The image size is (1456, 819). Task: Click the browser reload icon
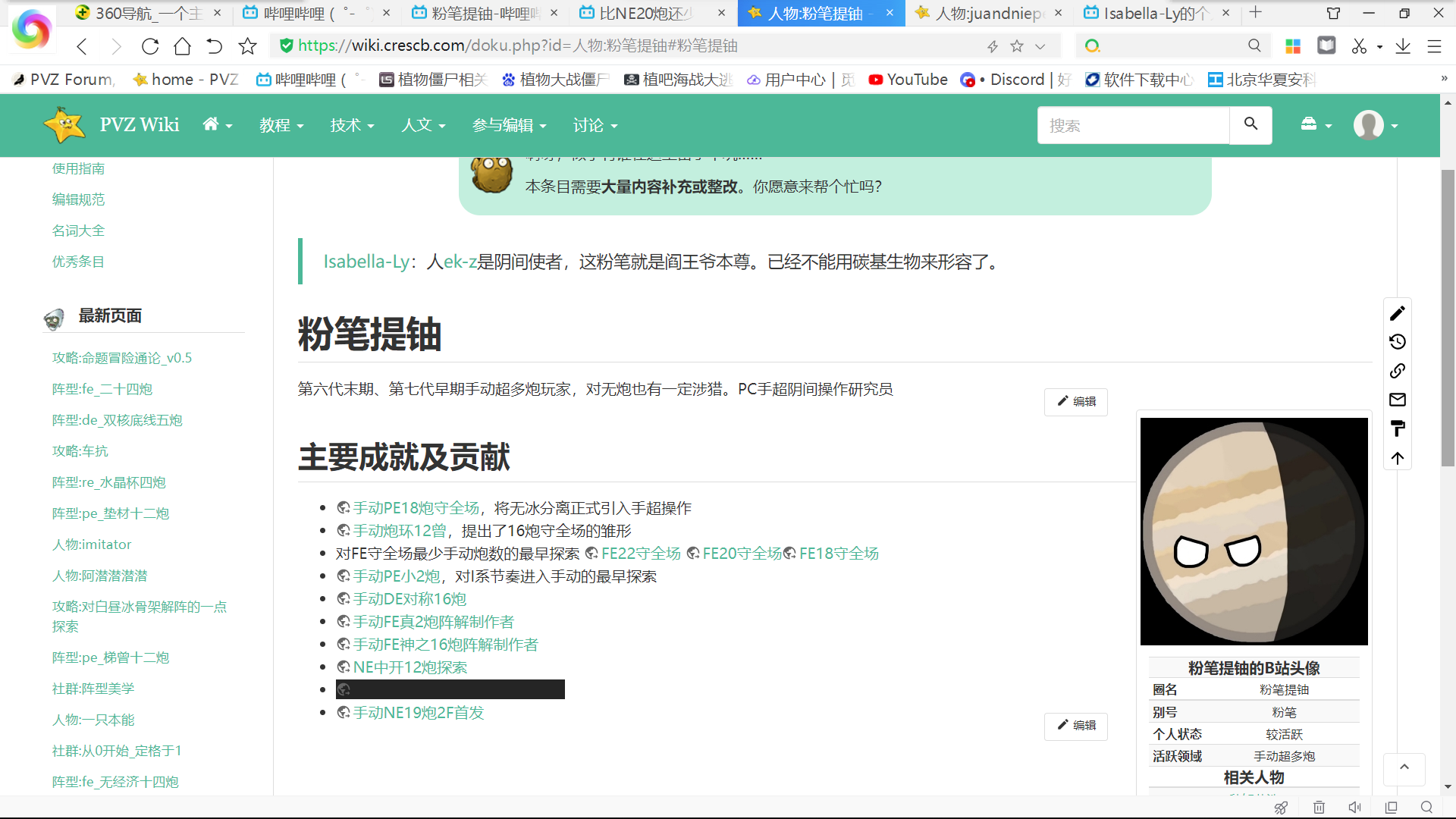[x=150, y=46]
